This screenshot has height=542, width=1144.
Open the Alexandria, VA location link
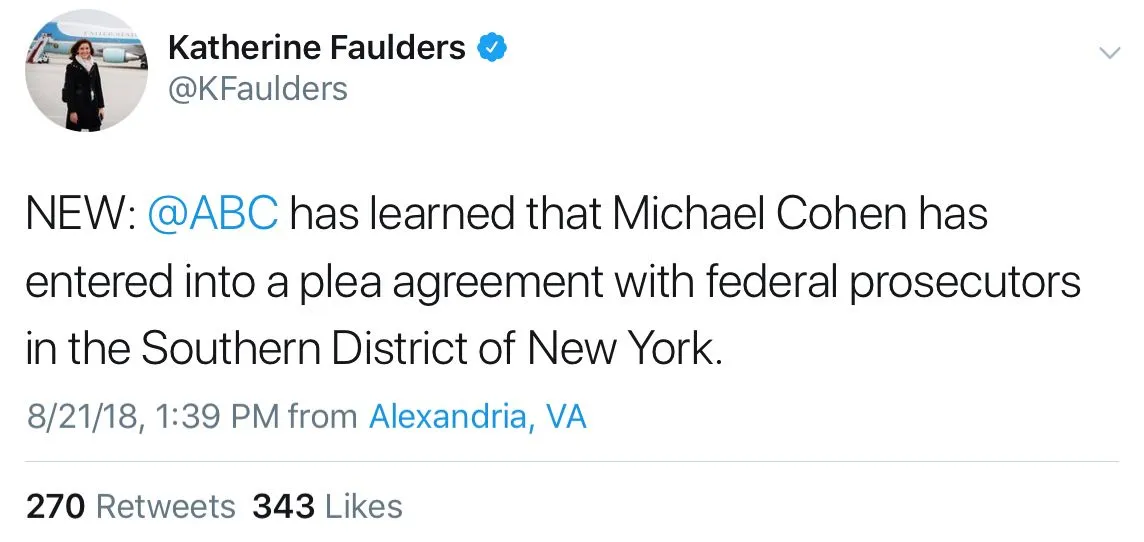(x=478, y=415)
